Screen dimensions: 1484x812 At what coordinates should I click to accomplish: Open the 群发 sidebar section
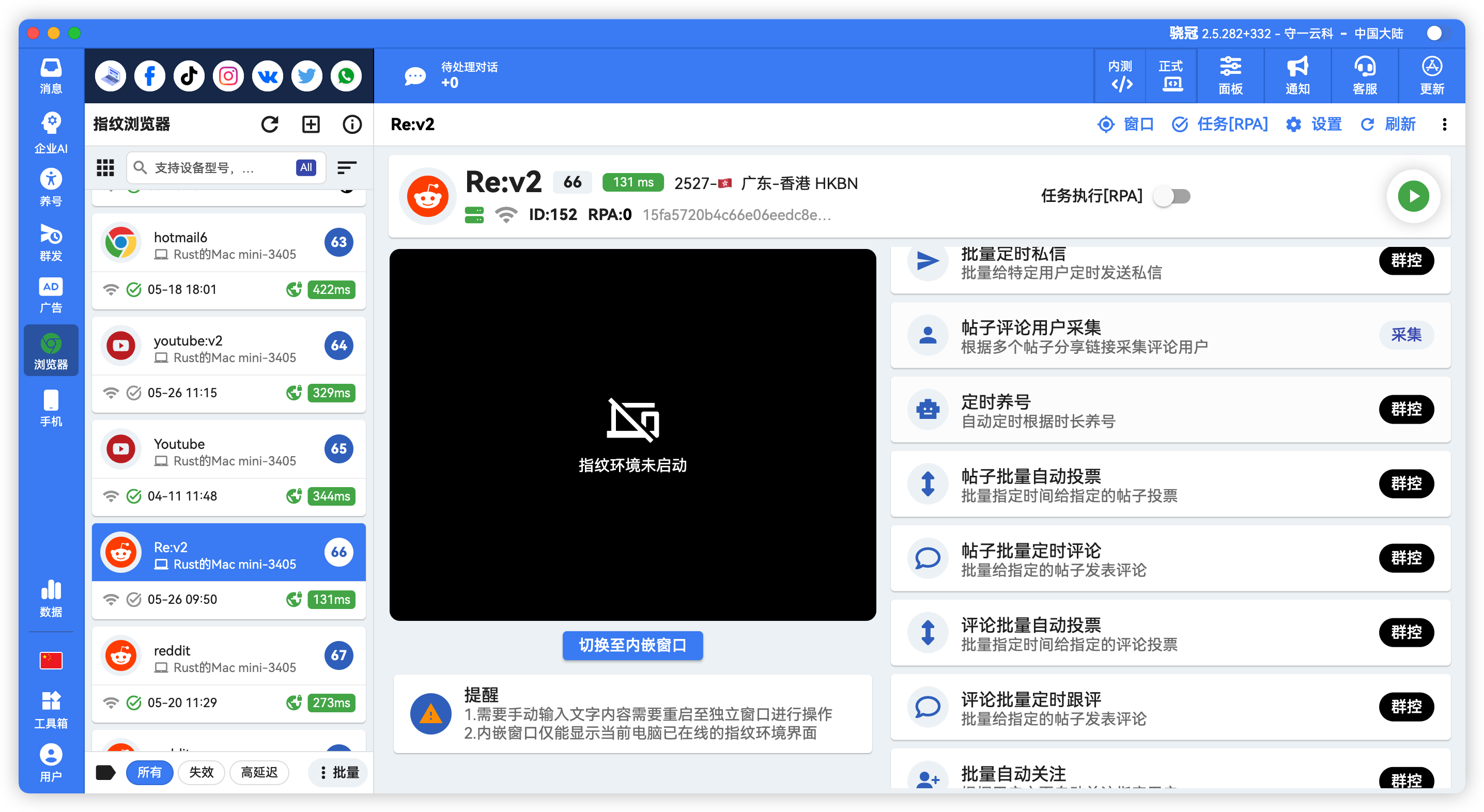click(x=51, y=242)
